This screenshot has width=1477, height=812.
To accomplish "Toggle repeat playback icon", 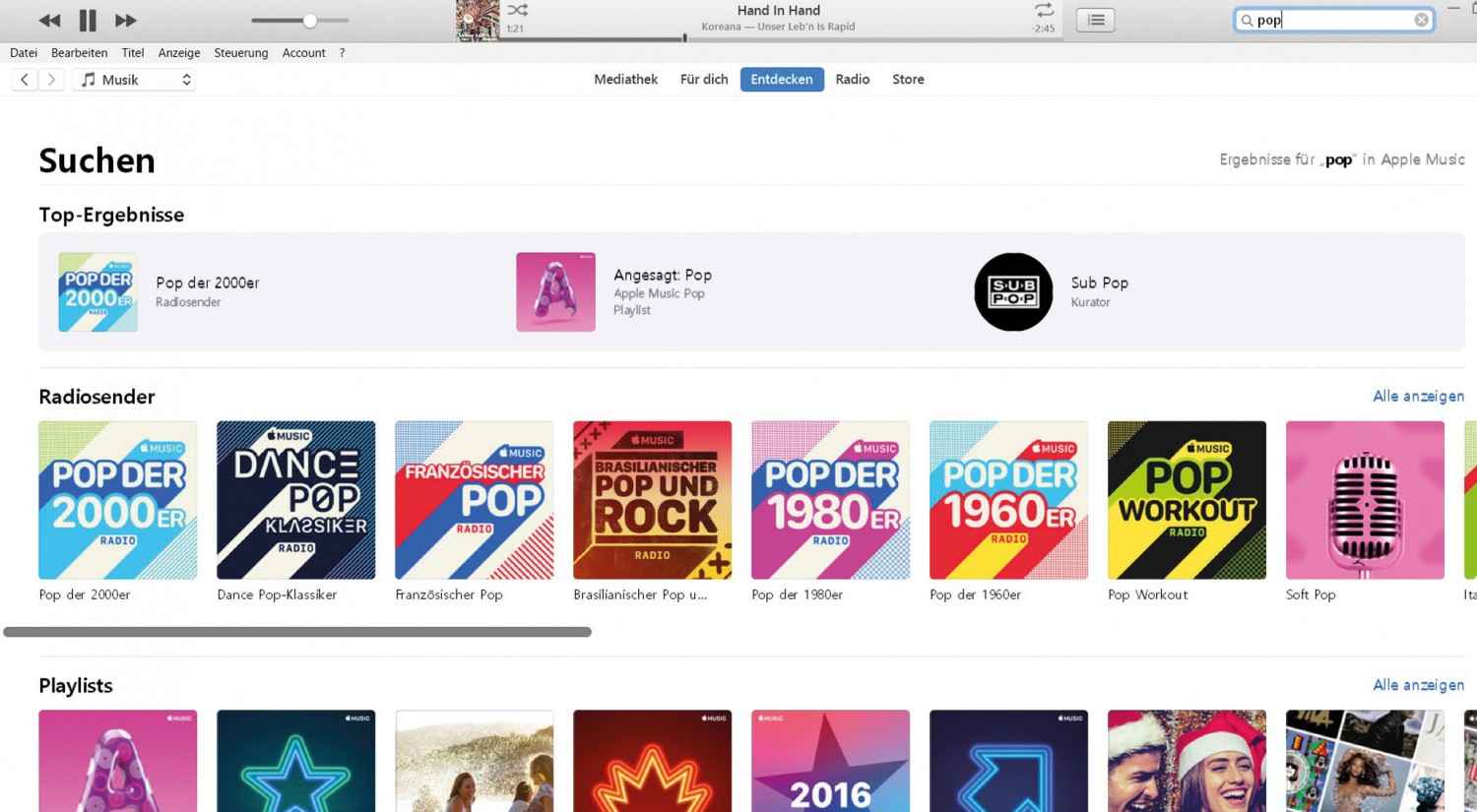I will [x=1044, y=11].
